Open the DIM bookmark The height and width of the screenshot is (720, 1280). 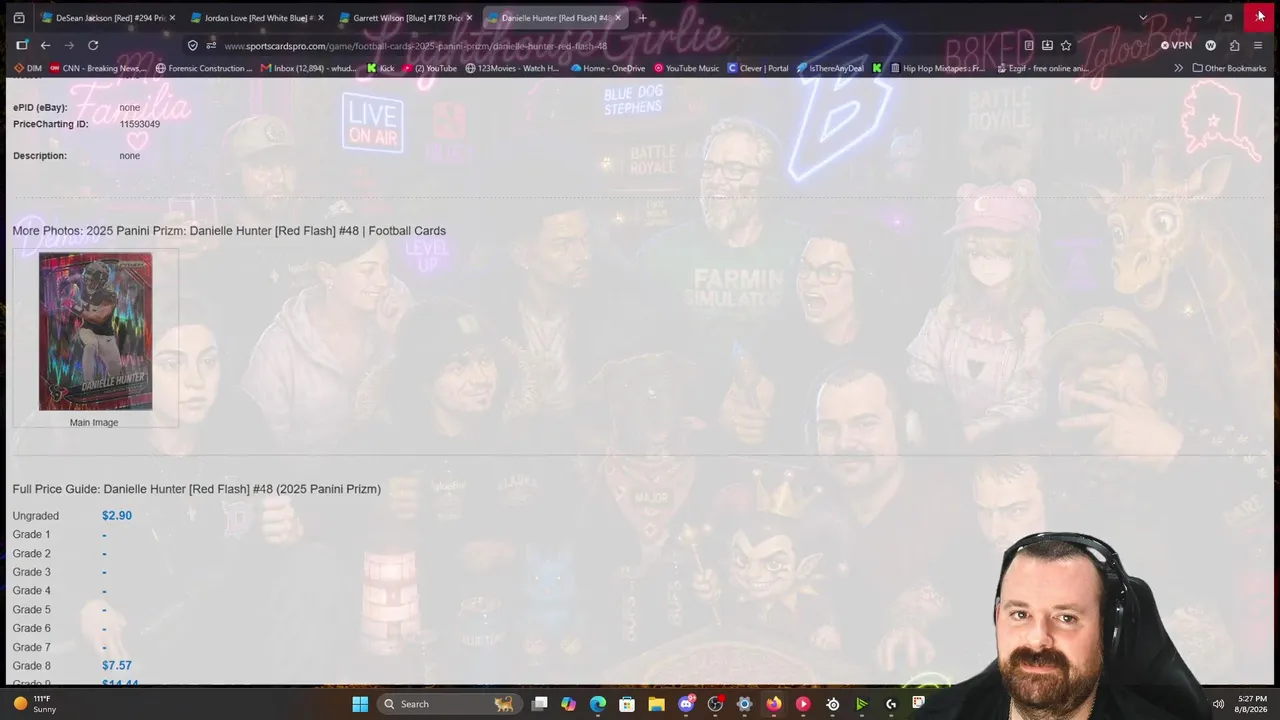[28, 68]
